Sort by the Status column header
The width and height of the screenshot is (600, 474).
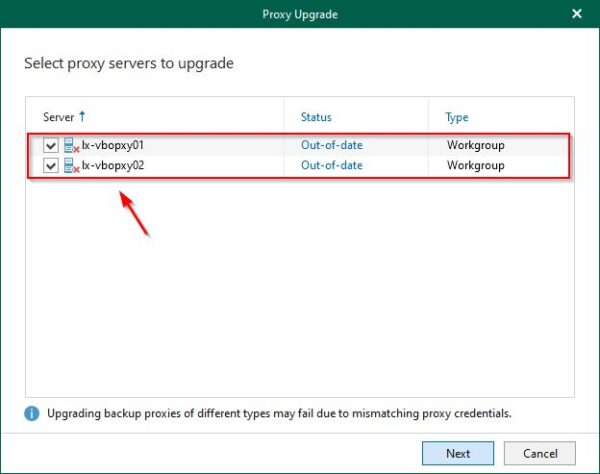point(316,117)
